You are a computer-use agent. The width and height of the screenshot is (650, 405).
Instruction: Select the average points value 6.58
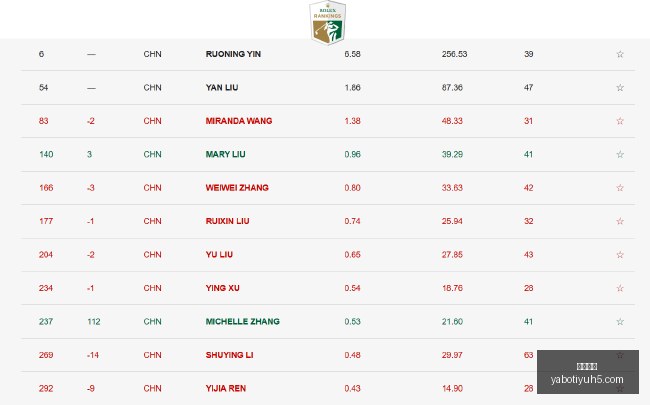[352, 54]
